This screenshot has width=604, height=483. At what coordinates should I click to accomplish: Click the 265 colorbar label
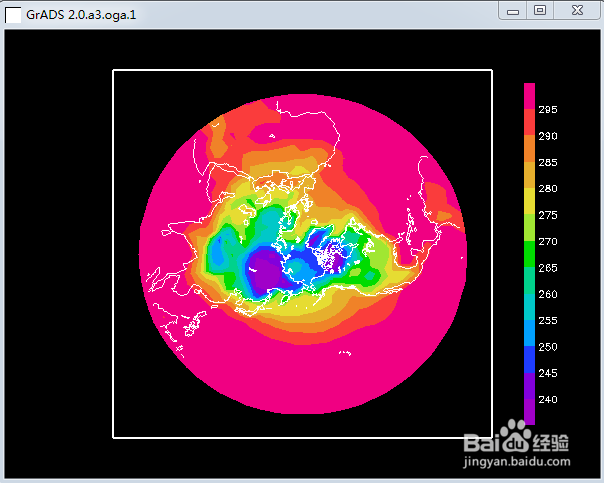pyautogui.click(x=548, y=268)
